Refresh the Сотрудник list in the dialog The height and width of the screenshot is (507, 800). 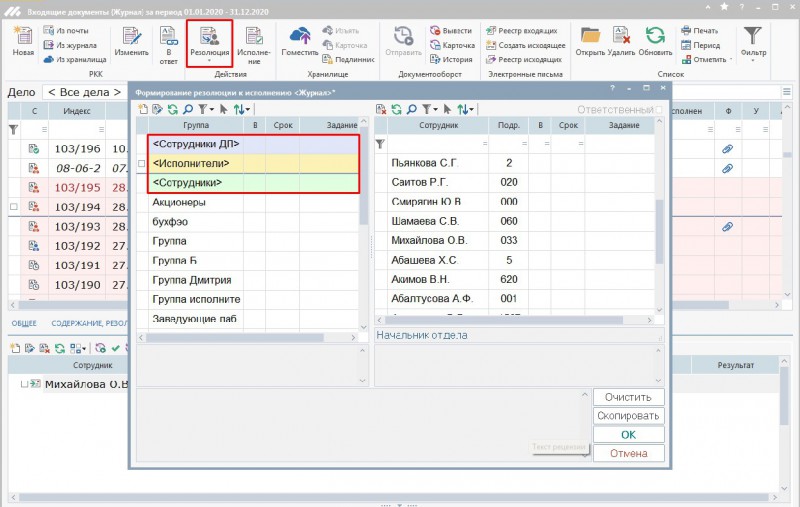(396, 109)
